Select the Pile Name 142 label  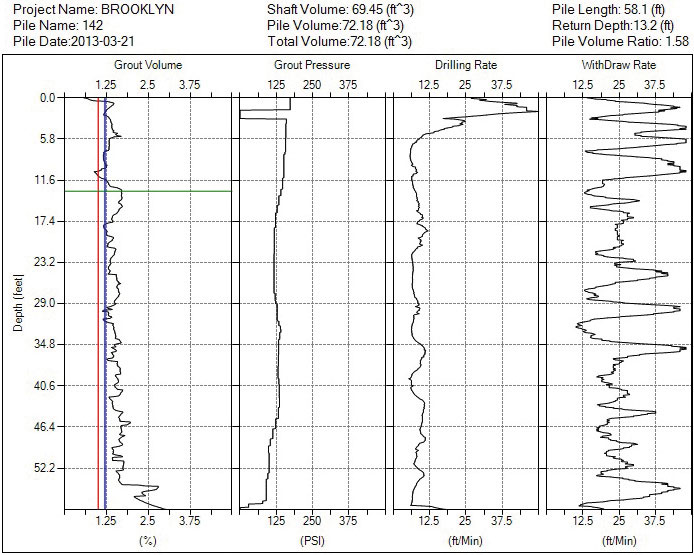(50, 25)
